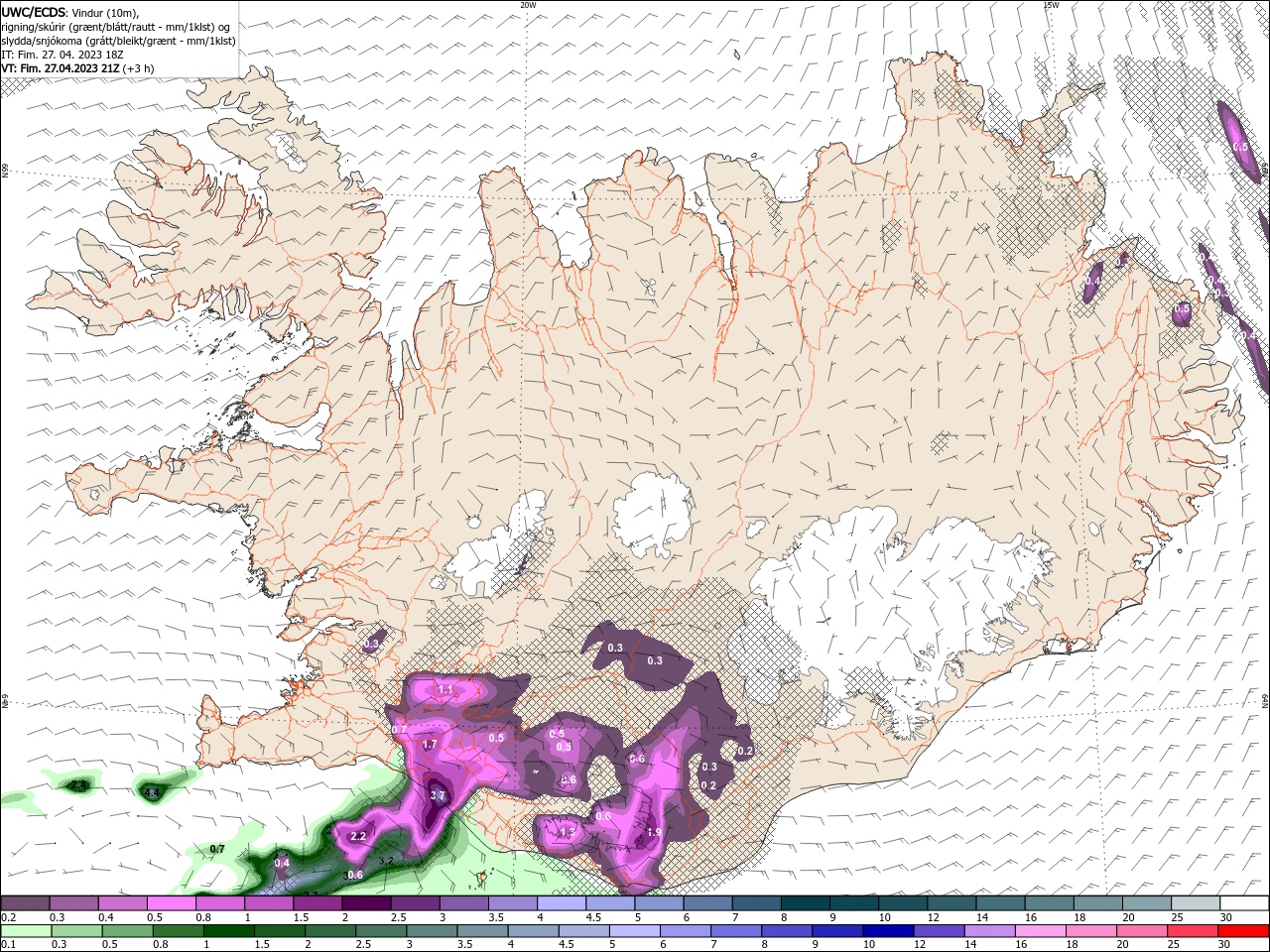The width and height of the screenshot is (1270, 952).
Task: Click the 1.9 precipitation value on map
Action: tap(654, 832)
